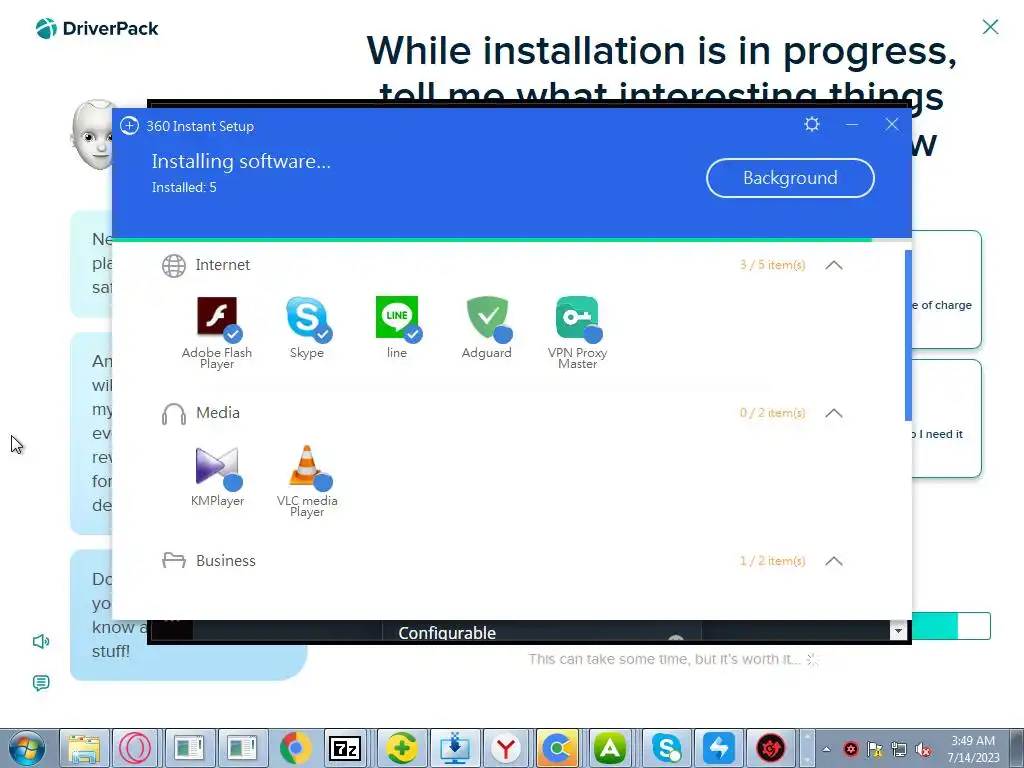This screenshot has width=1024, height=768.
Task: Click the 'Installing software...' heading
Action: [x=241, y=161]
